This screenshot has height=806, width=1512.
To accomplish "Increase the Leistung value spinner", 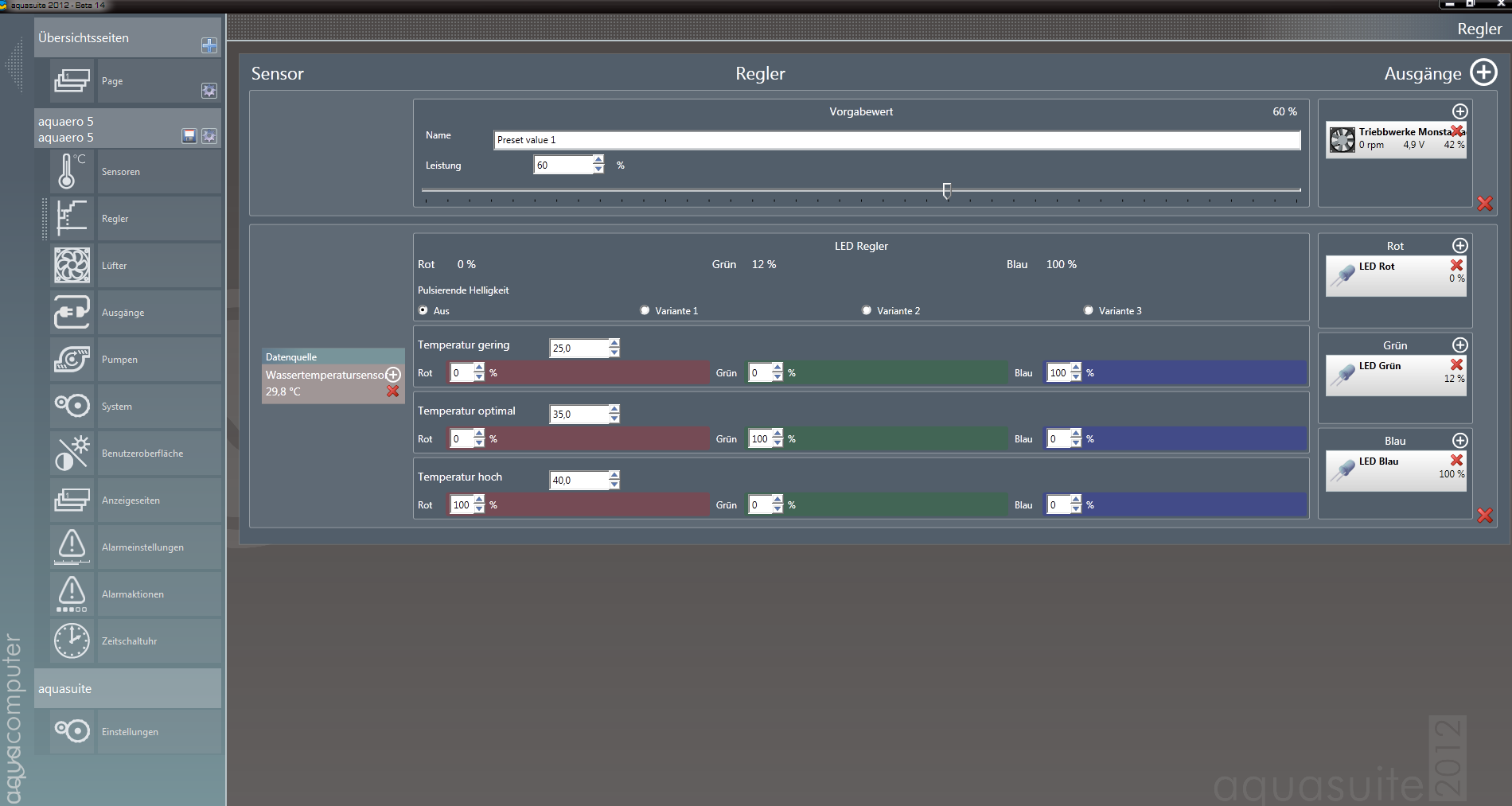I will tap(598, 160).
